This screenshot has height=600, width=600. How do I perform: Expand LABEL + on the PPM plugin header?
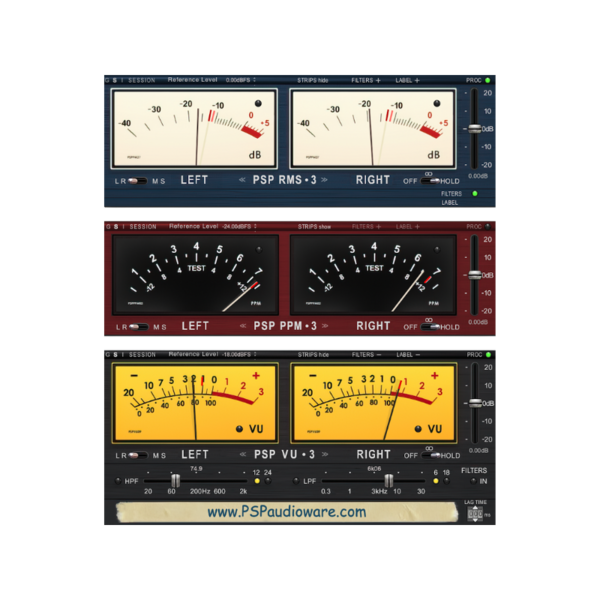408,227
